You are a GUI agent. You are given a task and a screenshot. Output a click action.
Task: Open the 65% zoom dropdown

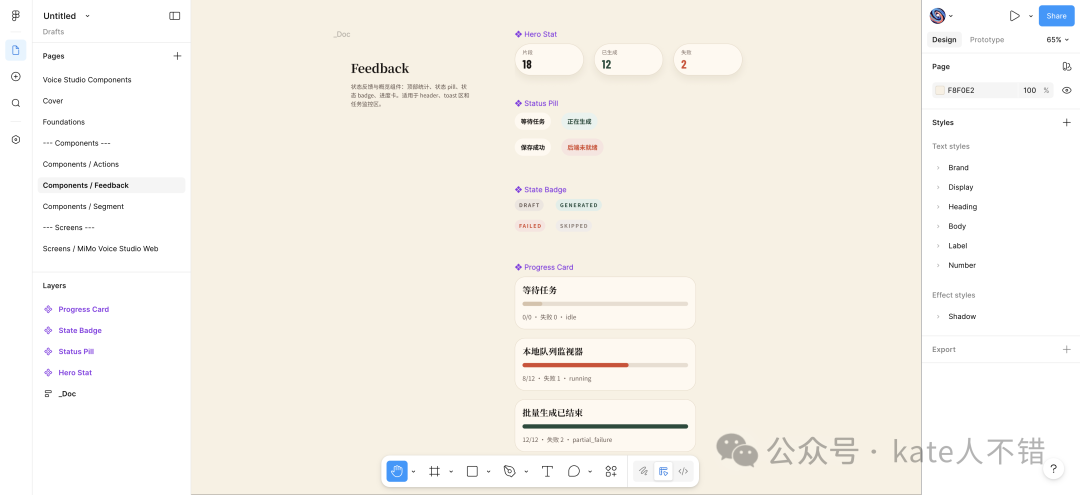pos(1058,40)
